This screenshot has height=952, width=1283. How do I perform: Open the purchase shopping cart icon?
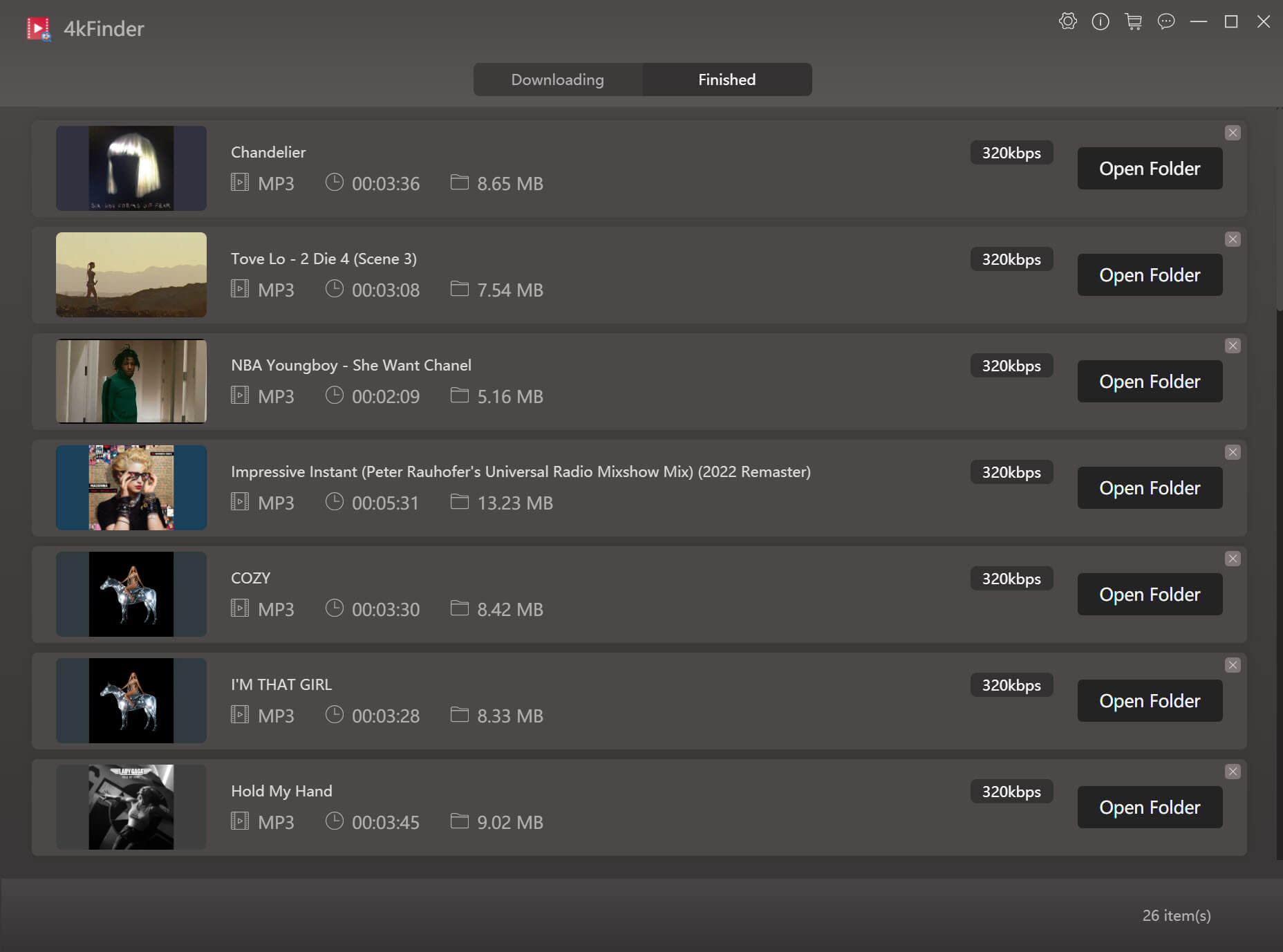(x=1134, y=22)
